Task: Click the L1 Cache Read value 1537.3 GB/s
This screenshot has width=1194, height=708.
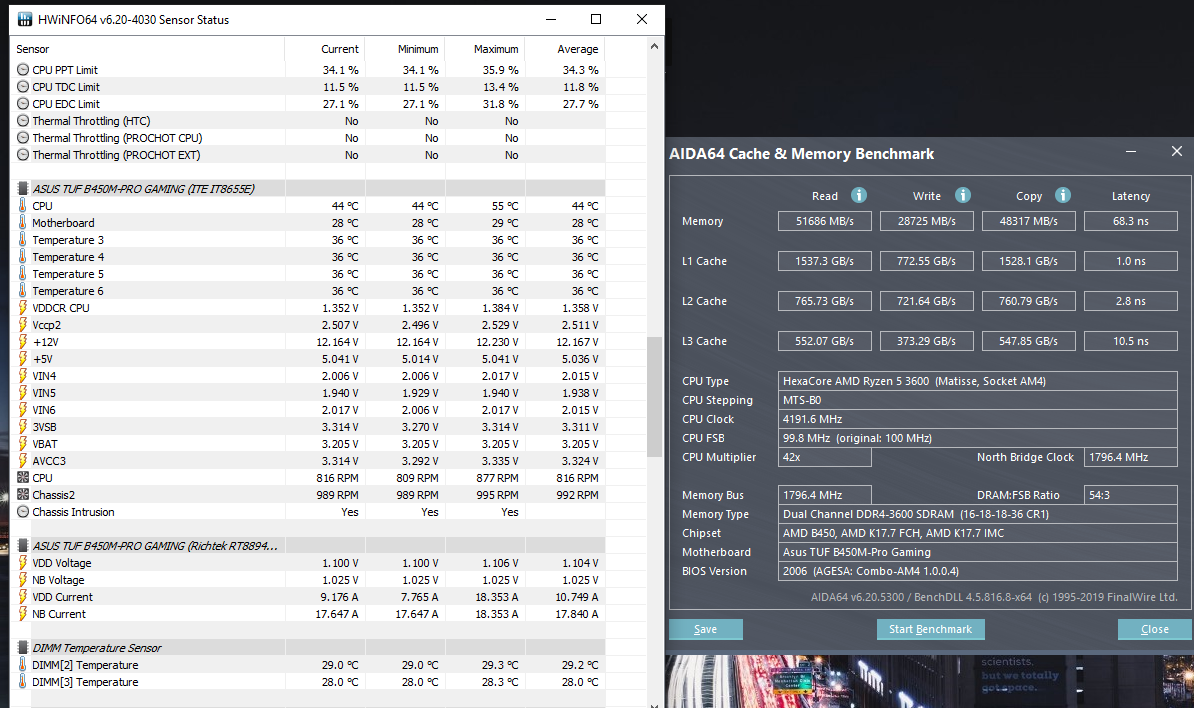Action: click(x=825, y=261)
